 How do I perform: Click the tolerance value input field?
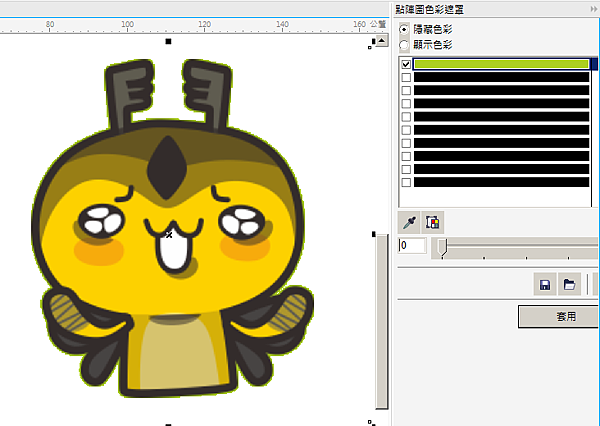pos(412,245)
